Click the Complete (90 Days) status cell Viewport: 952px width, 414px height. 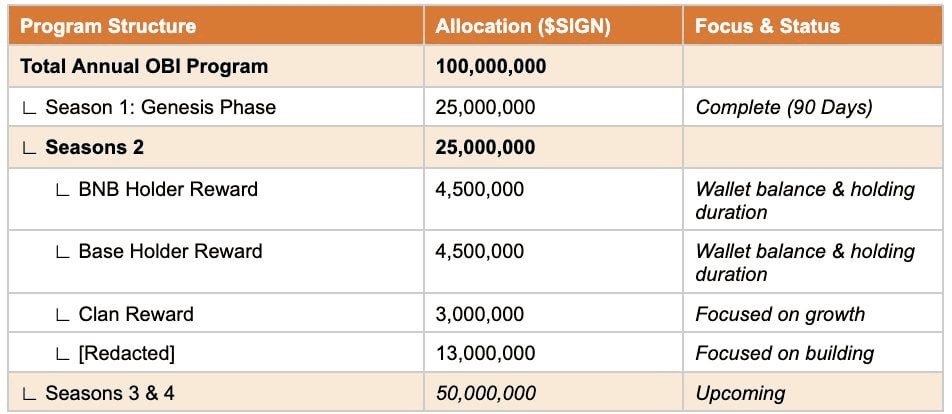(813, 107)
